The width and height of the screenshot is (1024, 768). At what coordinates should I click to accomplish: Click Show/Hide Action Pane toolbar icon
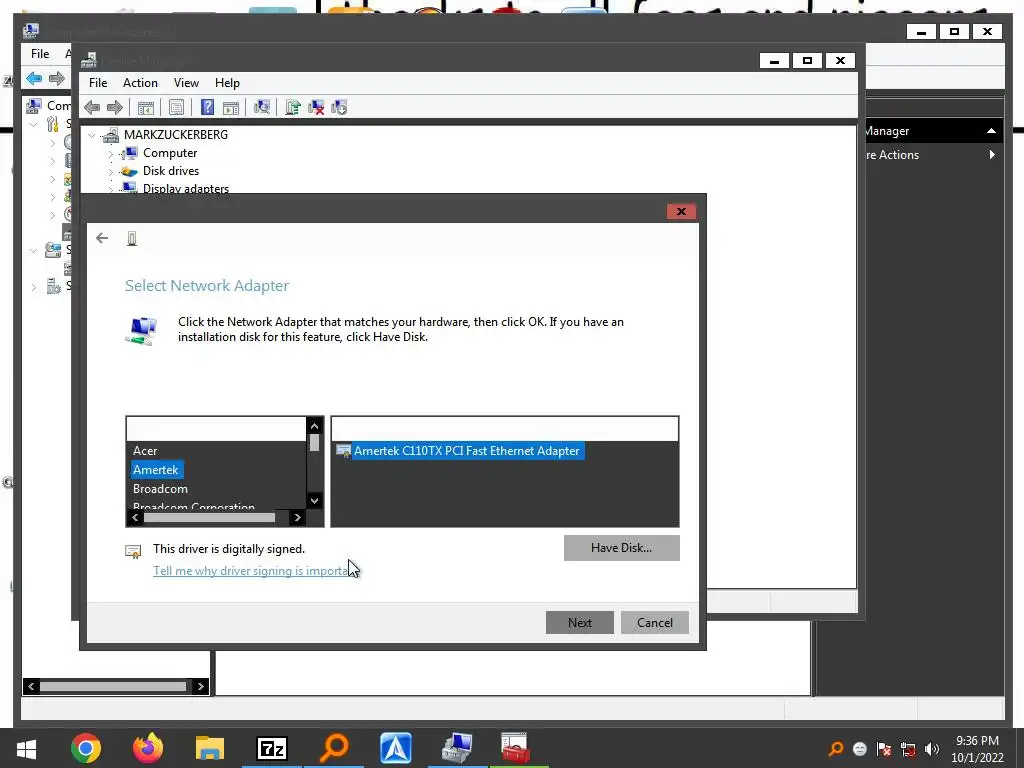tap(231, 107)
